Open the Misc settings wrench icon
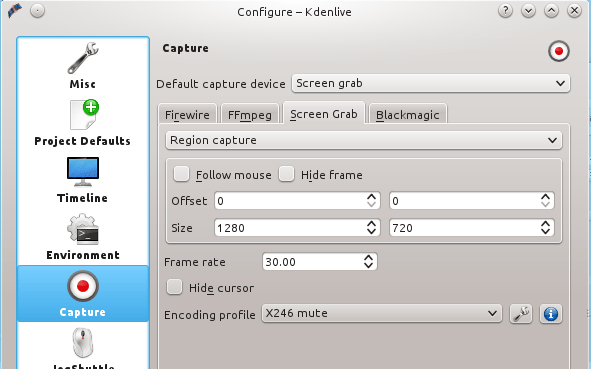The height and width of the screenshot is (369, 591). pos(83,58)
